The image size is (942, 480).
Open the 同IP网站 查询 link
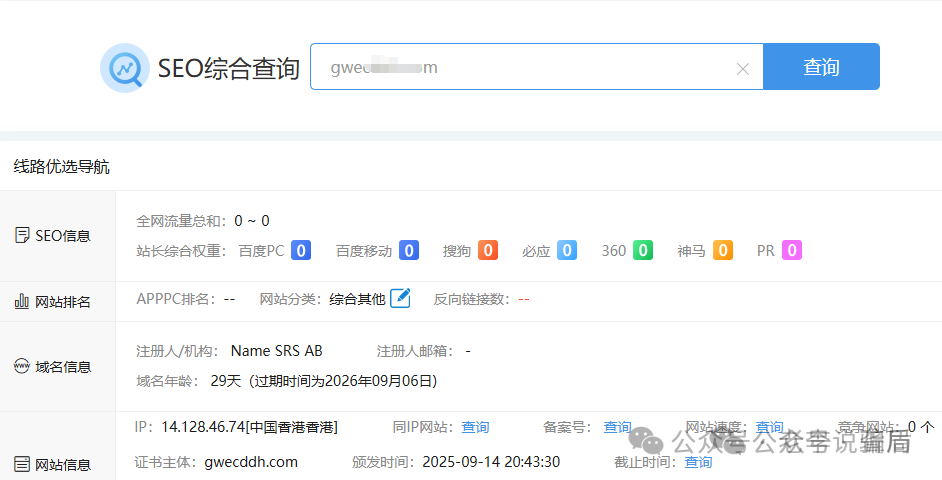475,427
